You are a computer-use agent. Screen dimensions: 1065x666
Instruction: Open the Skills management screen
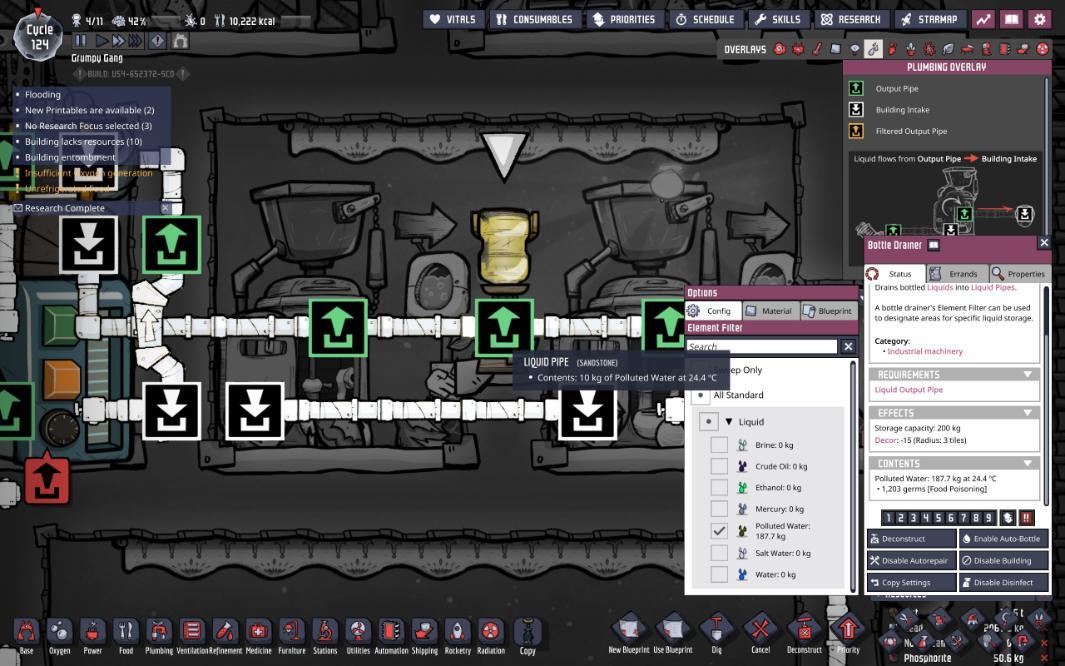[778, 20]
